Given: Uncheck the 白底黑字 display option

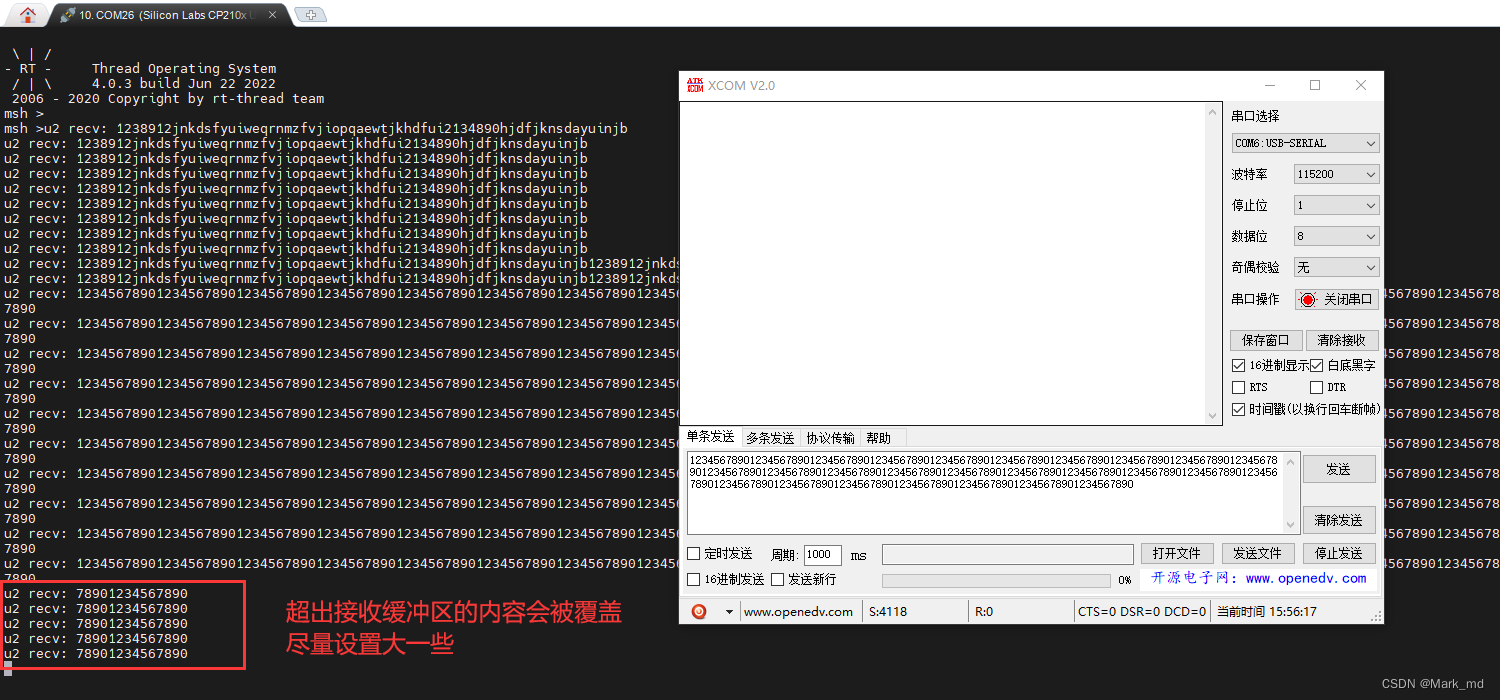Looking at the screenshot, I should pos(1319,365).
